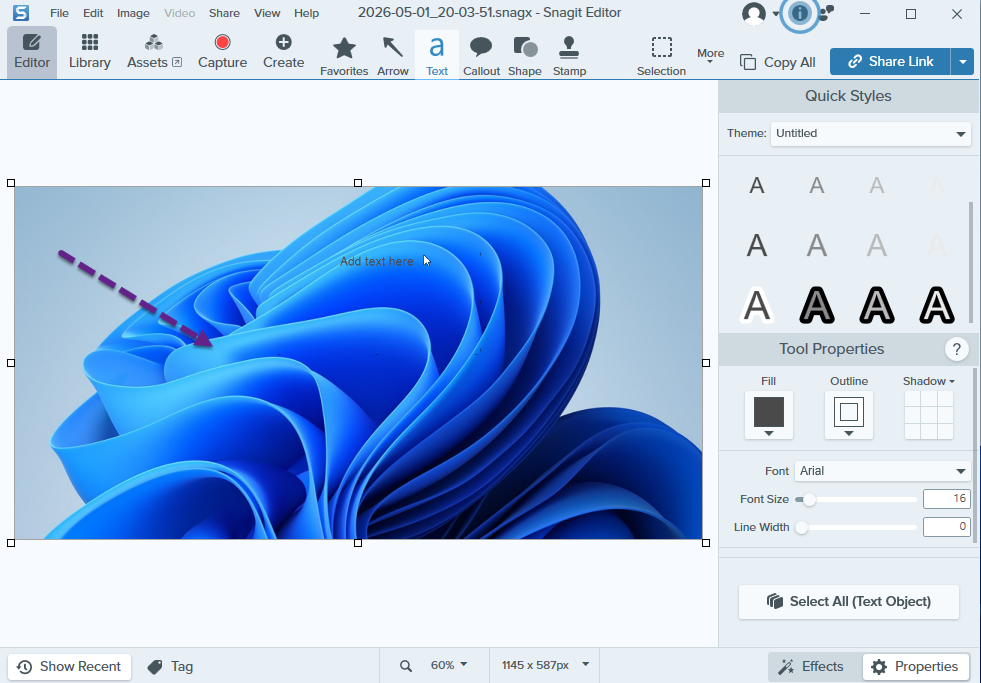Click the Share Link button
This screenshot has width=981, height=683.
click(890, 61)
